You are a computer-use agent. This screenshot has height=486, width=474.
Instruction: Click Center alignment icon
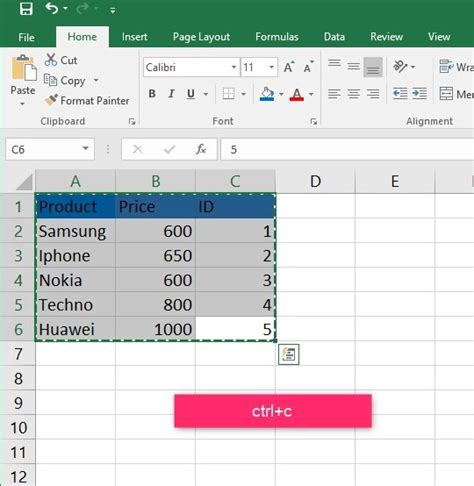coord(353,94)
